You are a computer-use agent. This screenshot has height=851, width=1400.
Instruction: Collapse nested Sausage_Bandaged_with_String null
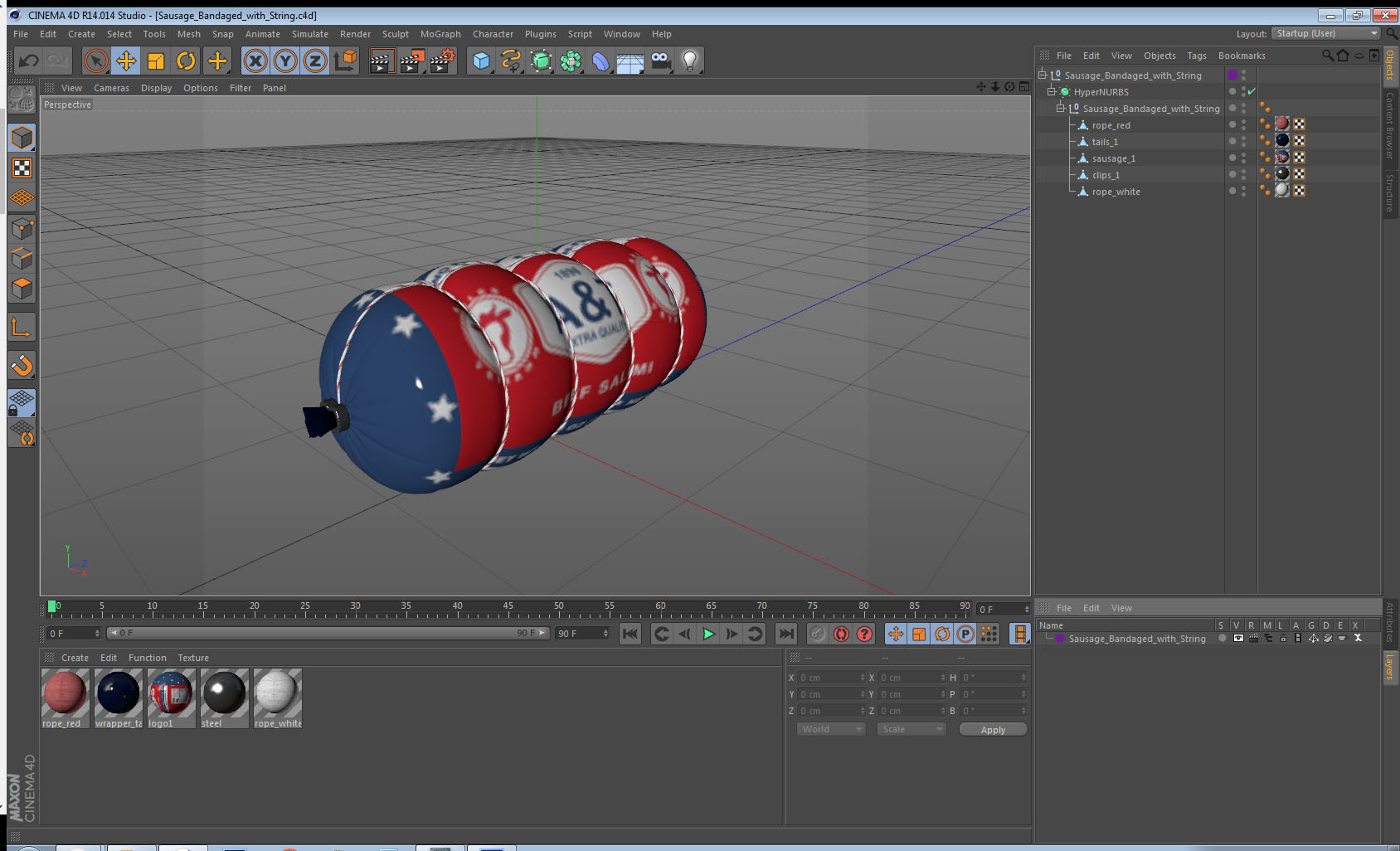1061,109
